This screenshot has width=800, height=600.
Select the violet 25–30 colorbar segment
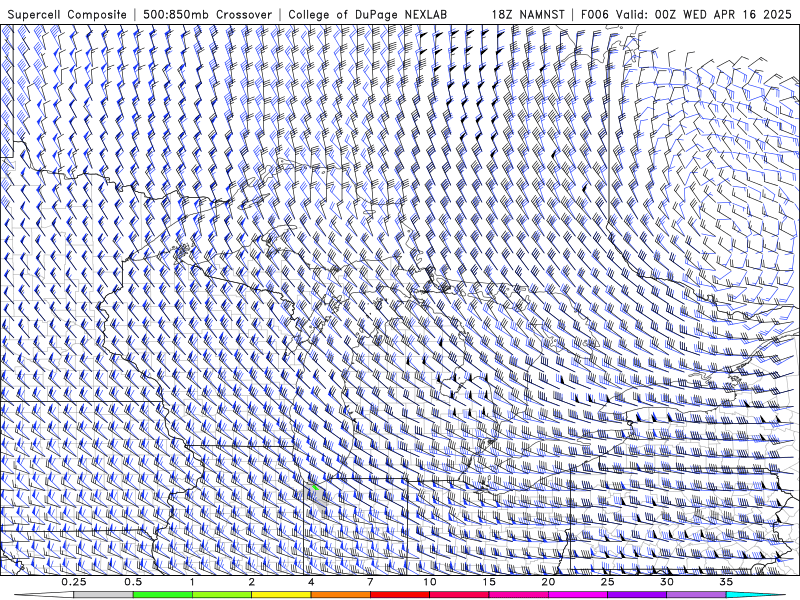point(637,595)
